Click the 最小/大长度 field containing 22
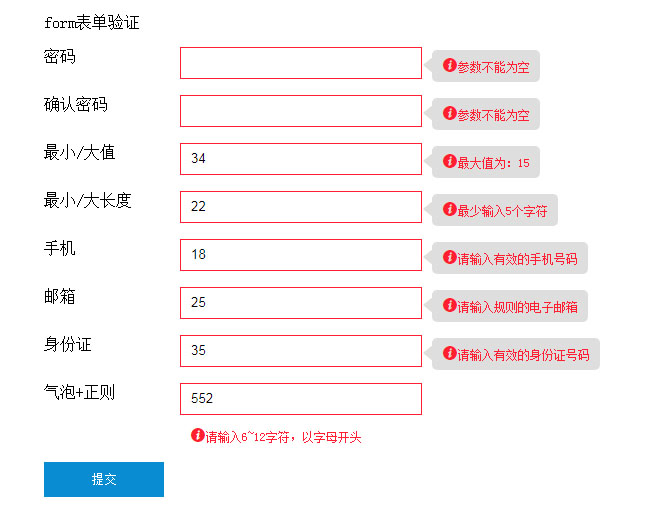 (x=300, y=207)
